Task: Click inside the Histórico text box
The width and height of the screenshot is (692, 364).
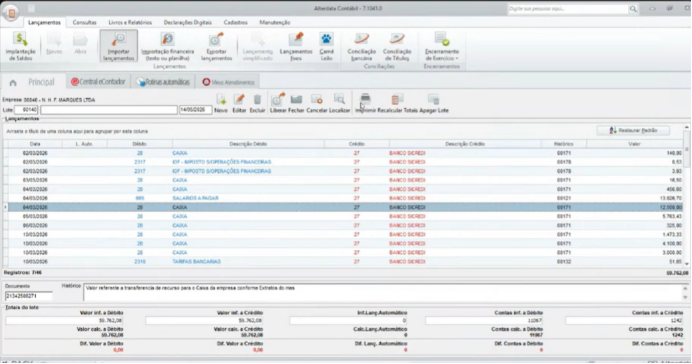Action: tap(382, 293)
